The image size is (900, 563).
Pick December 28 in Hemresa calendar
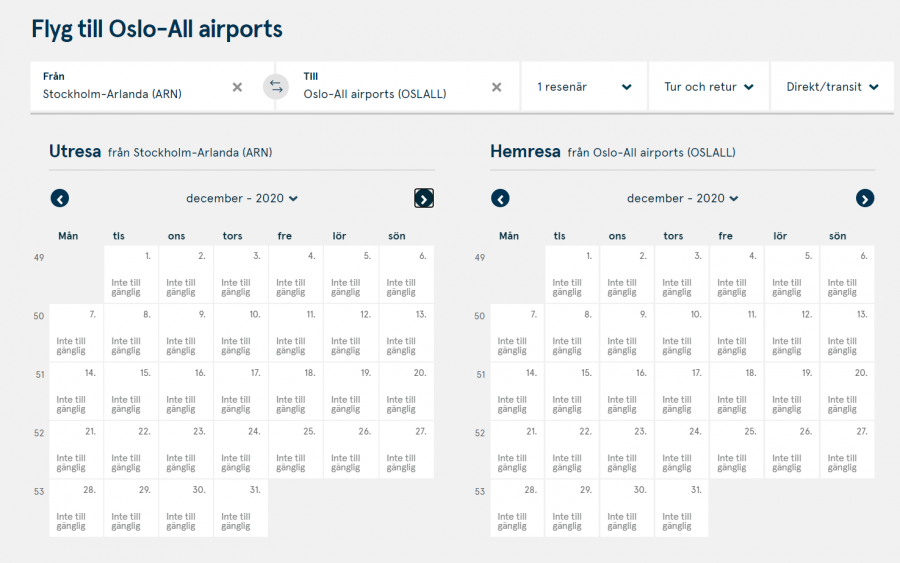517,508
